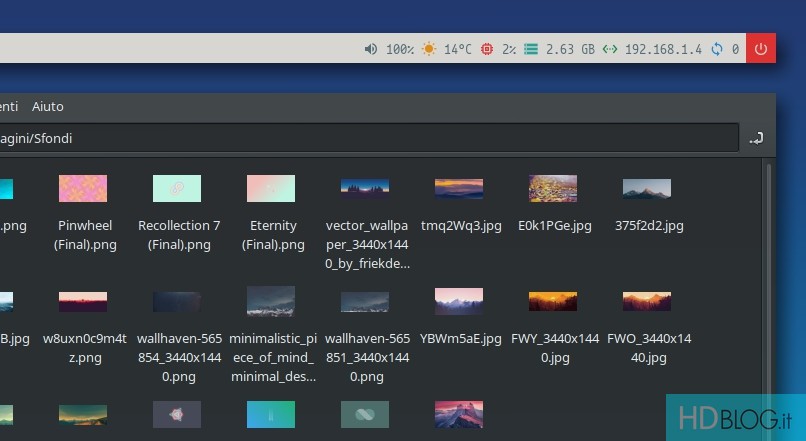
Task: Click the 375f2d2.jpg file name
Action: 649,226
